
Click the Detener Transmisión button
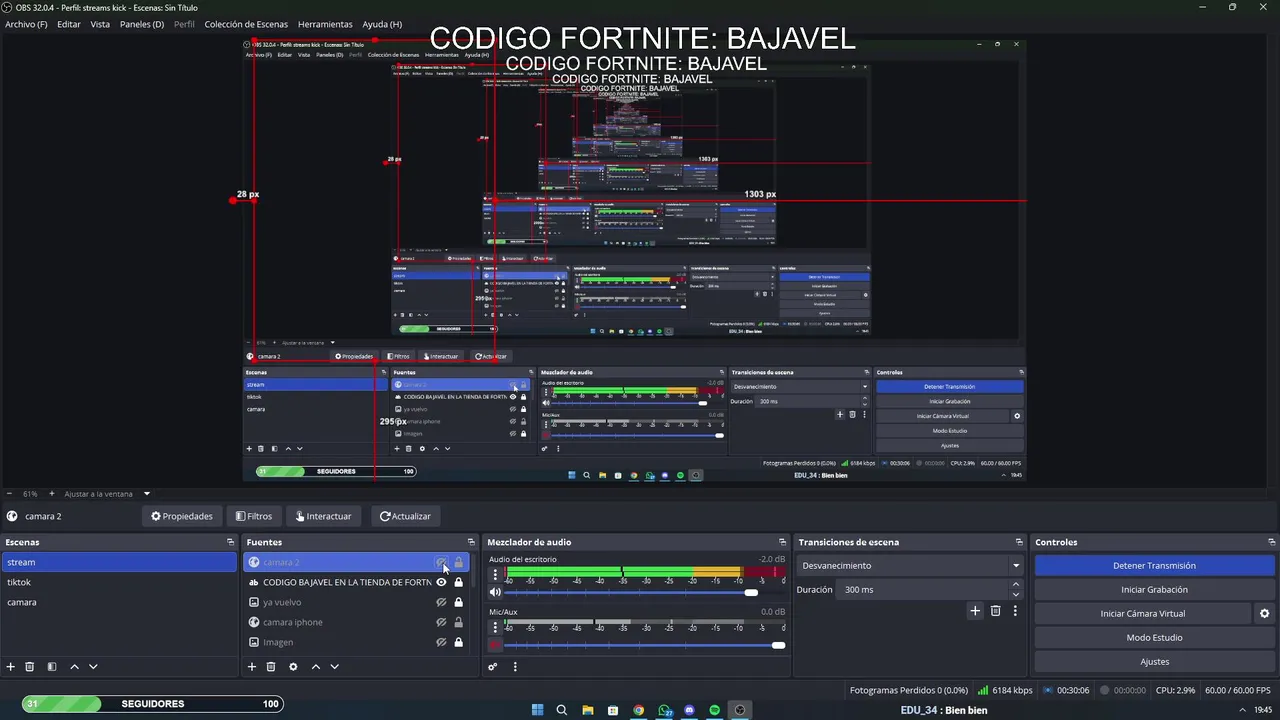1154,566
